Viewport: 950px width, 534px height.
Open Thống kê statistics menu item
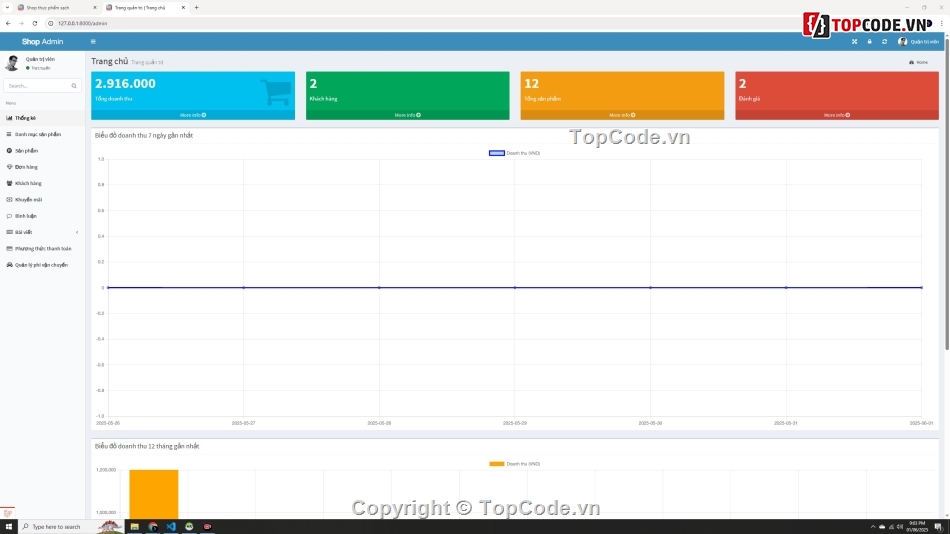[x=42, y=118]
